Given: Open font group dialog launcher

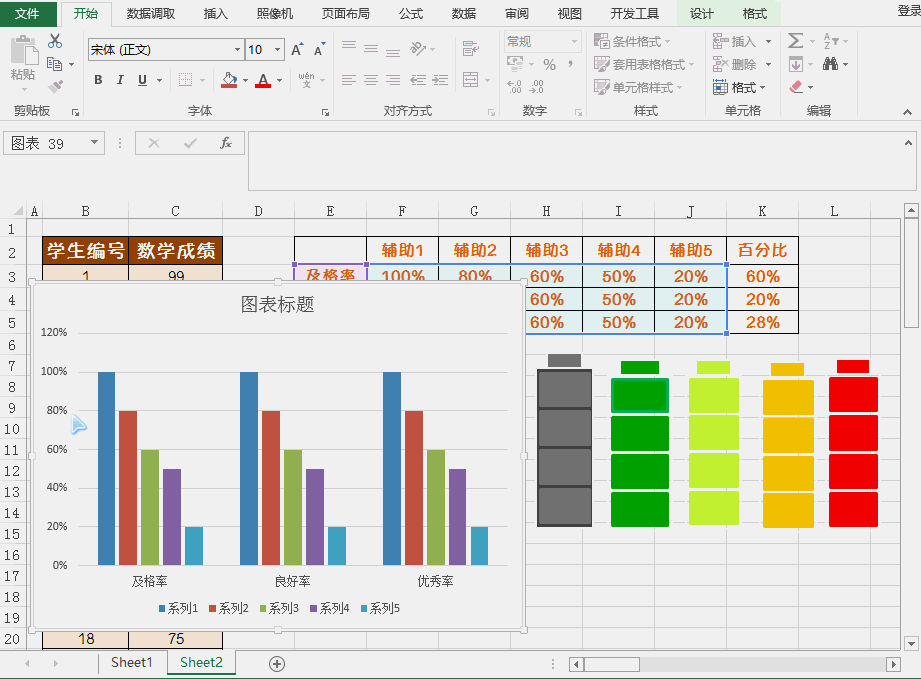Looking at the screenshot, I should pyautogui.click(x=325, y=112).
